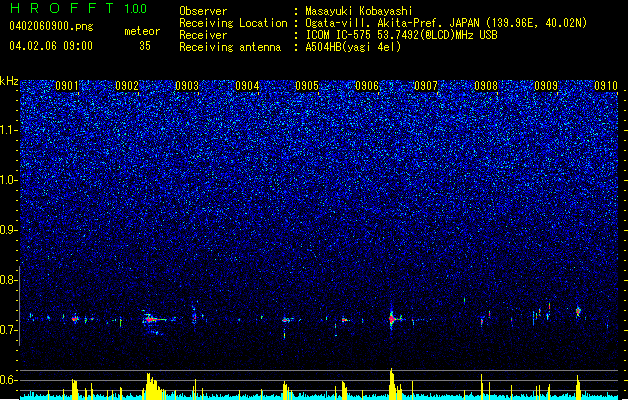Click the 1.1 kHz axis label
This screenshot has height=400, width=629.
tap(9, 130)
